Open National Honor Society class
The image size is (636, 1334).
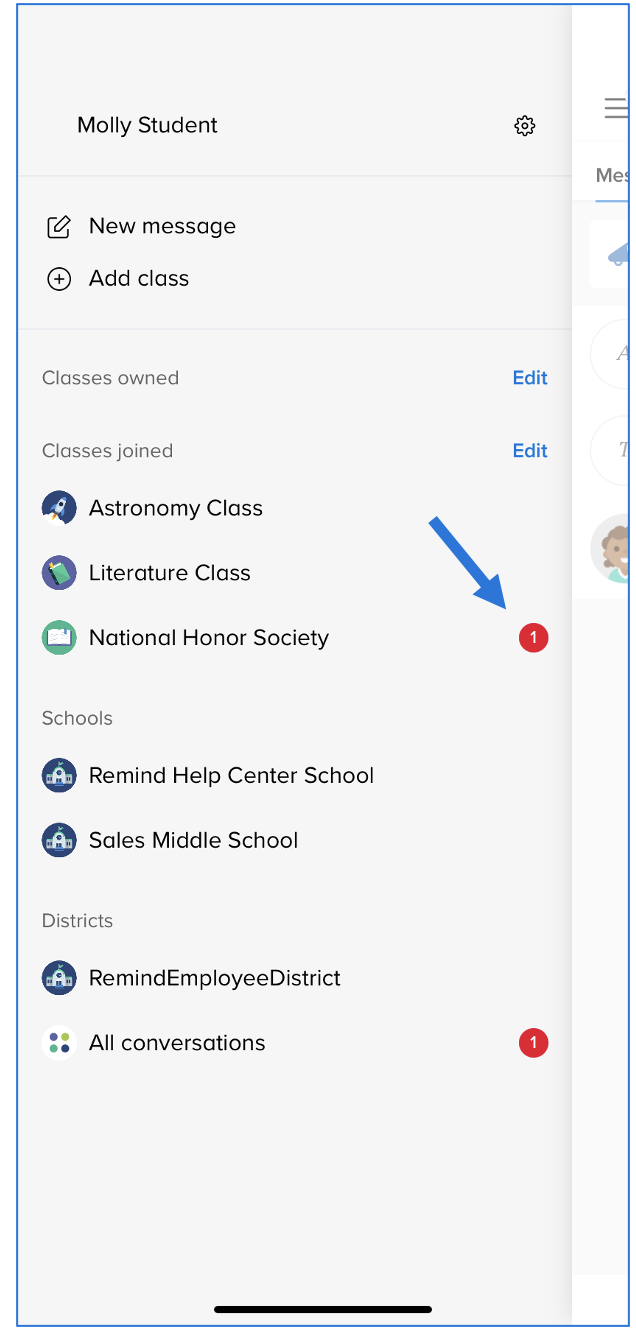208,638
